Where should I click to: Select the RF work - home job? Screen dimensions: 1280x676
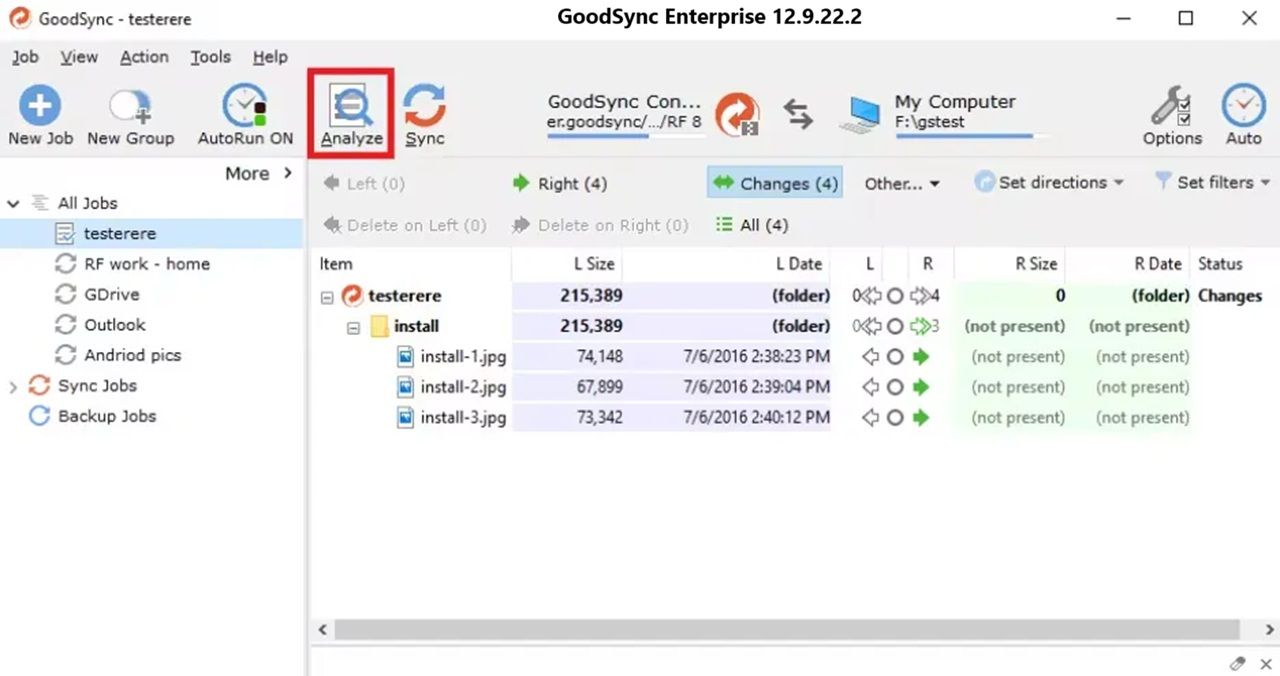click(147, 264)
